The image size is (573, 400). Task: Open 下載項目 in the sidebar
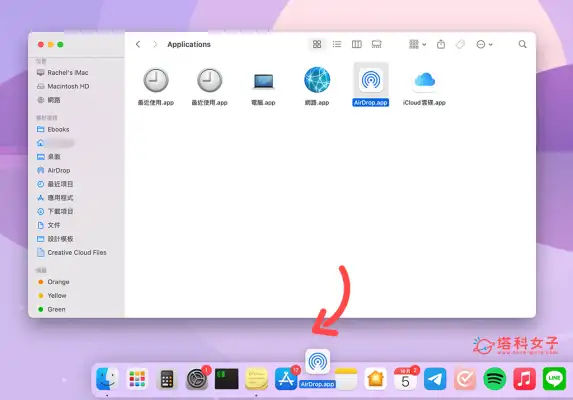55,212
